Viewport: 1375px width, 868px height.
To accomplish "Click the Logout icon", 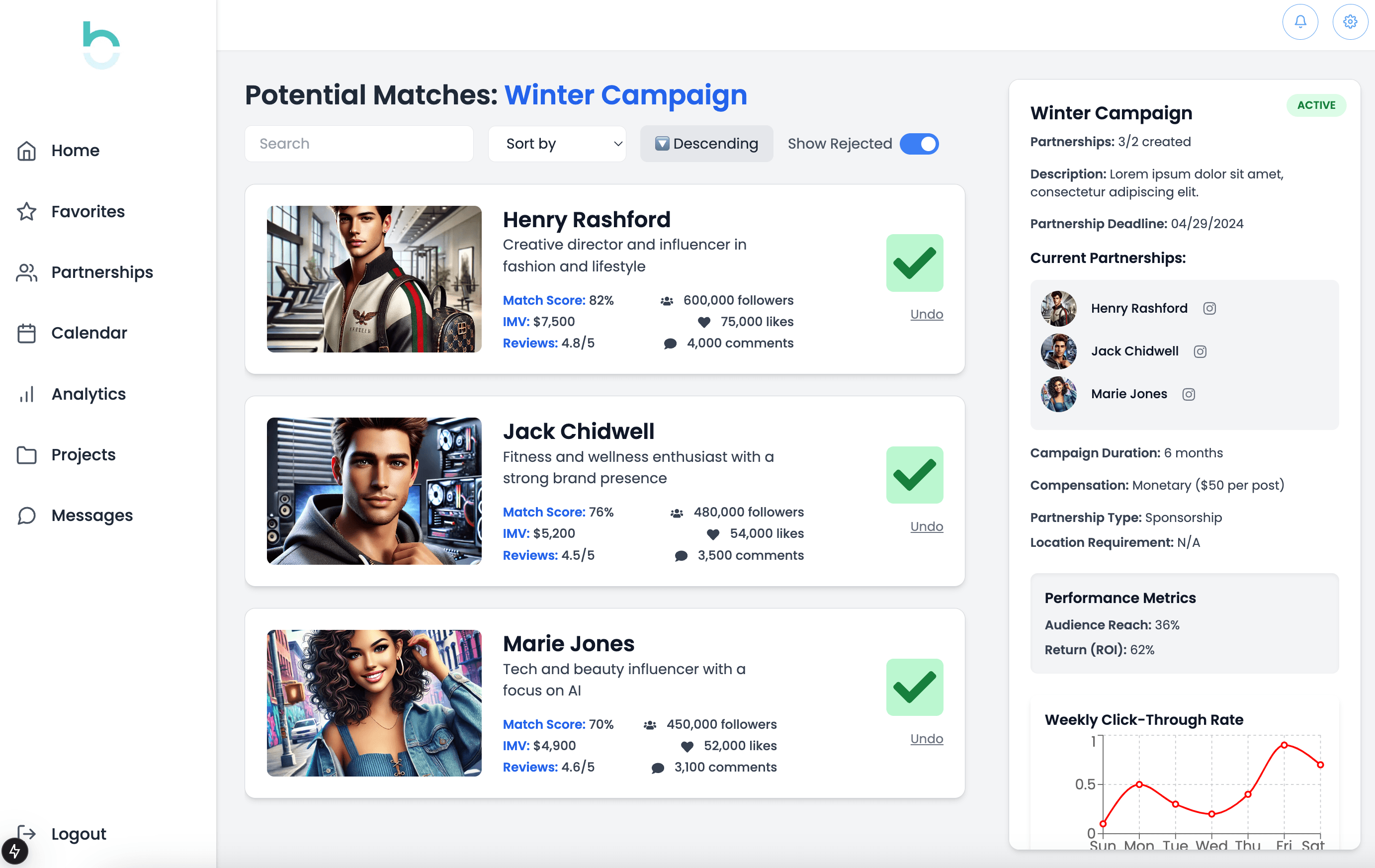I will (26, 834).
